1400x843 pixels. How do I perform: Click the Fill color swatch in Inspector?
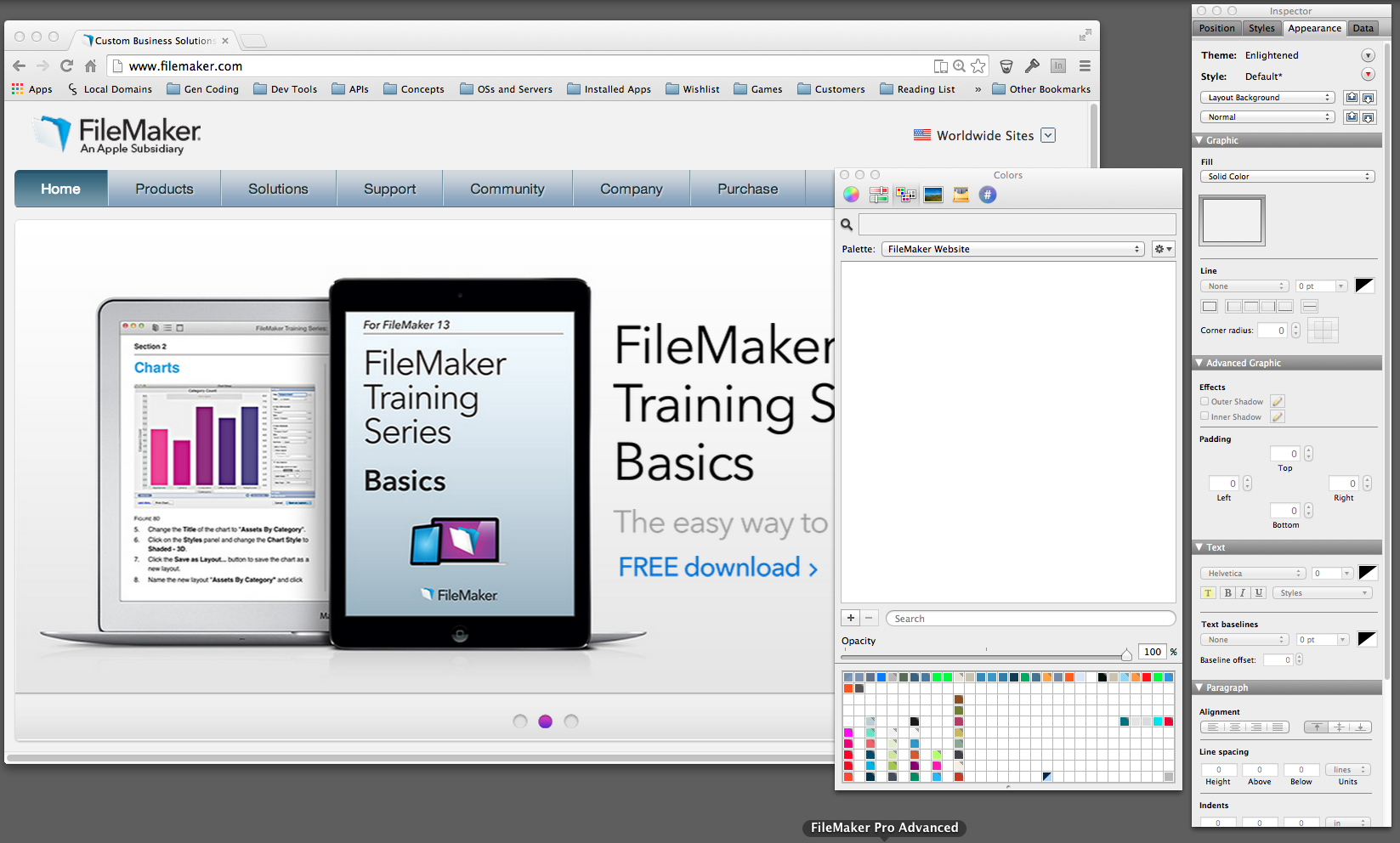click(1232, 220)
